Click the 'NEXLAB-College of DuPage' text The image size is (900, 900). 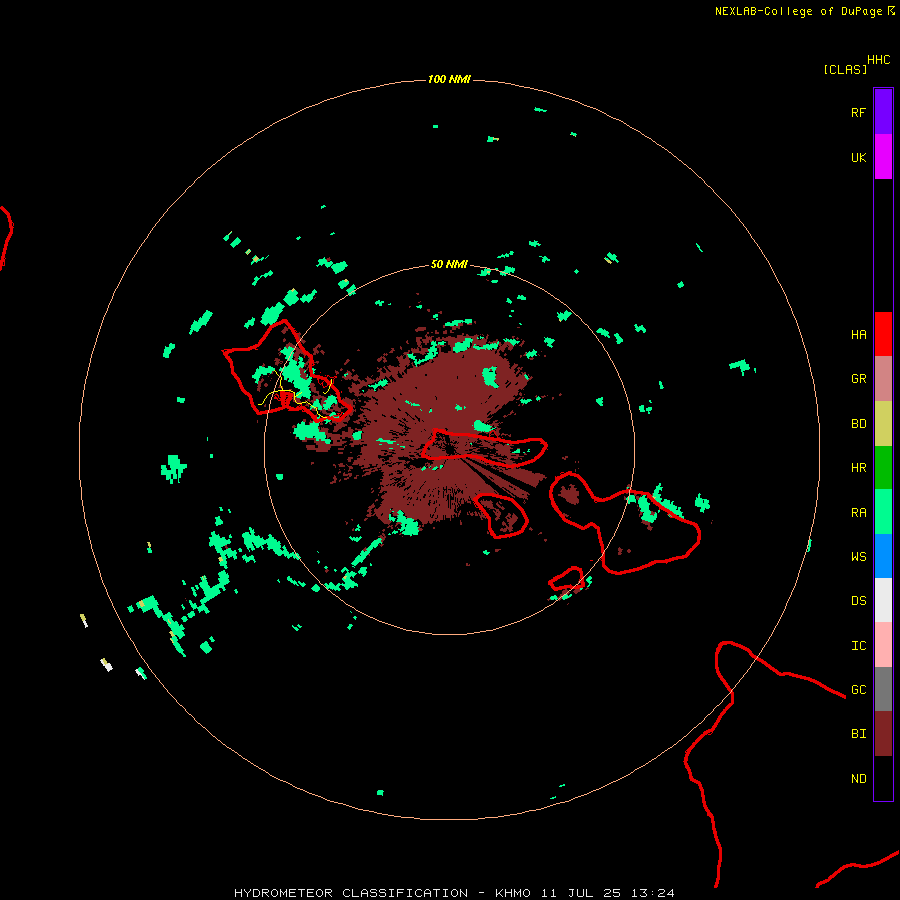[798, 11]
